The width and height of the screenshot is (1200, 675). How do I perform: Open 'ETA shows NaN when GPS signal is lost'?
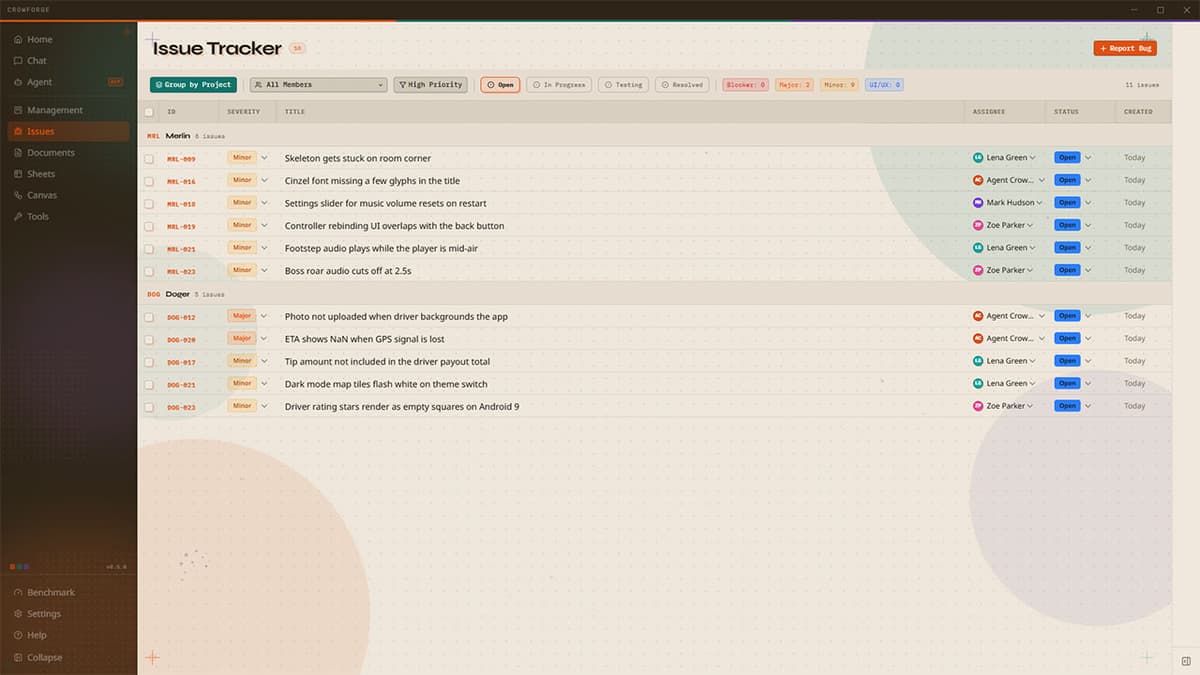(x=364, y=339)
